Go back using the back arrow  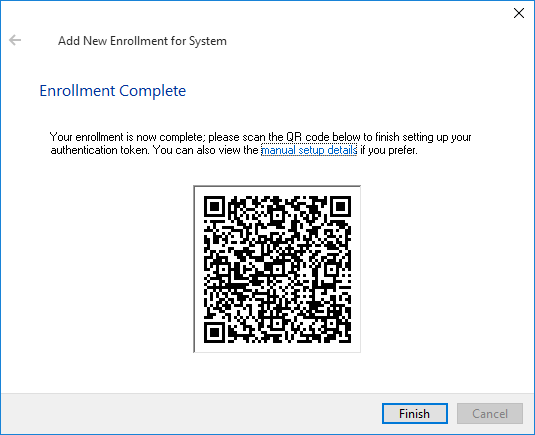(15, 40)
